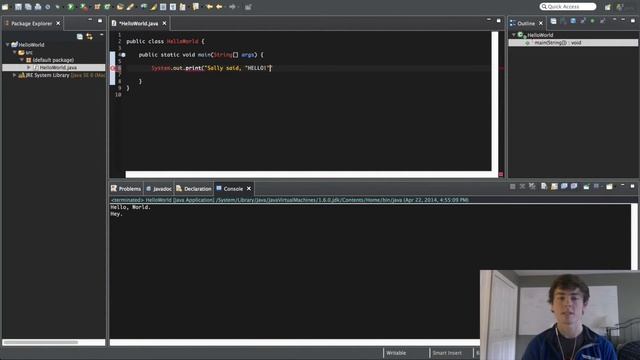Click the terminated HelloWorld launch description
Screen dimensions: 640x360
[290, 200]
